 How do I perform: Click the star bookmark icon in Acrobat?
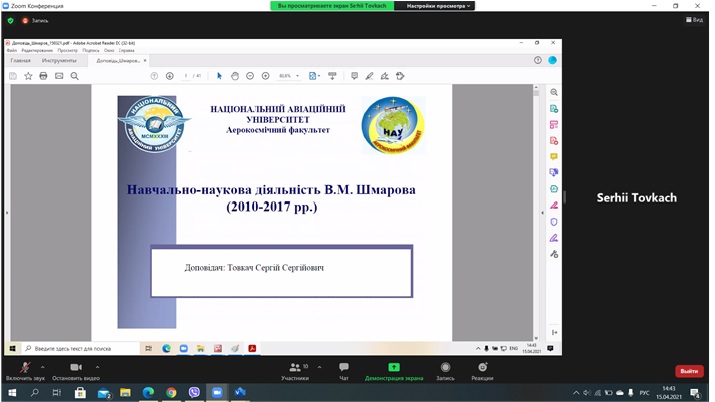[x=28, y=76]
